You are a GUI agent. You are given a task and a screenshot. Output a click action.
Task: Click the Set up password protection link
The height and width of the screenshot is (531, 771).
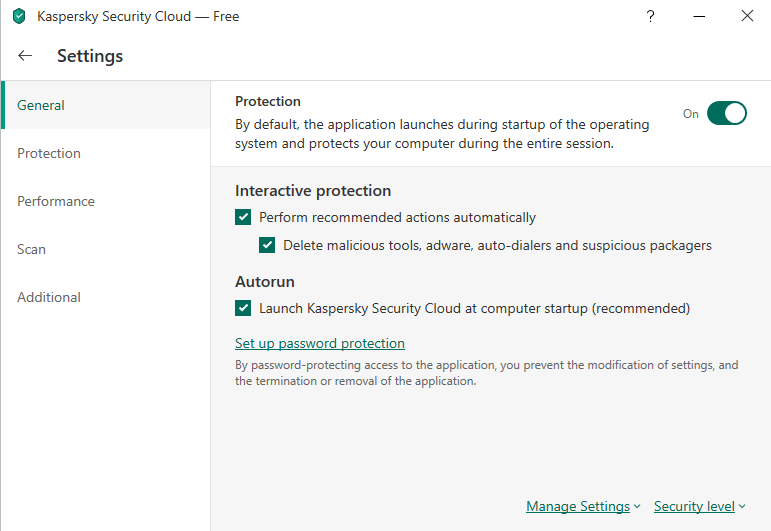tap(320, 343)
